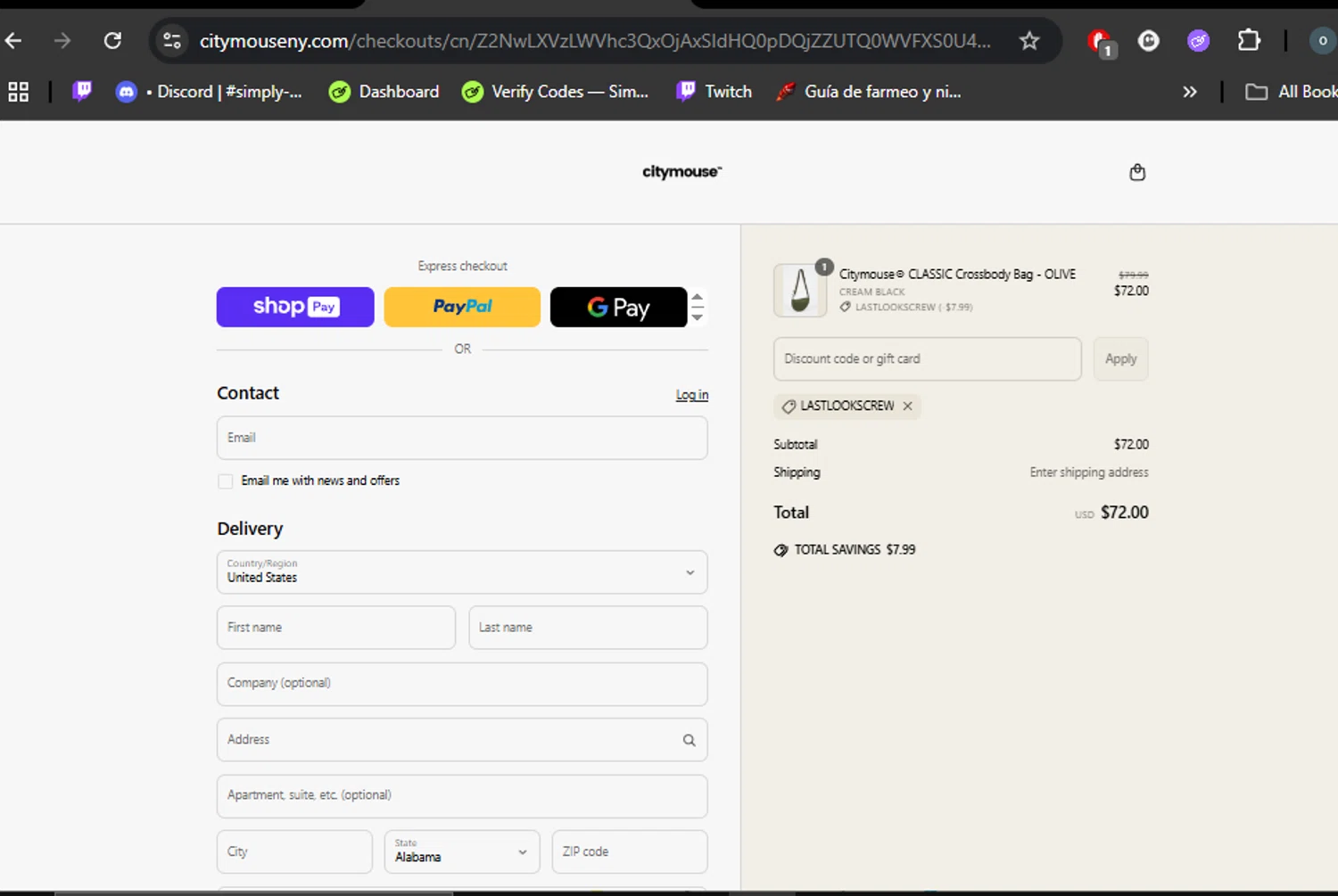Reload the checkout page
1338x896 pixels.
[112, 40]
